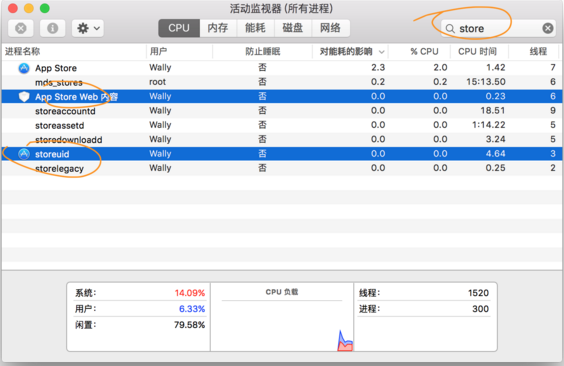Click into the search field containing store
Screen dimensions: 564x366
(498, 28)
